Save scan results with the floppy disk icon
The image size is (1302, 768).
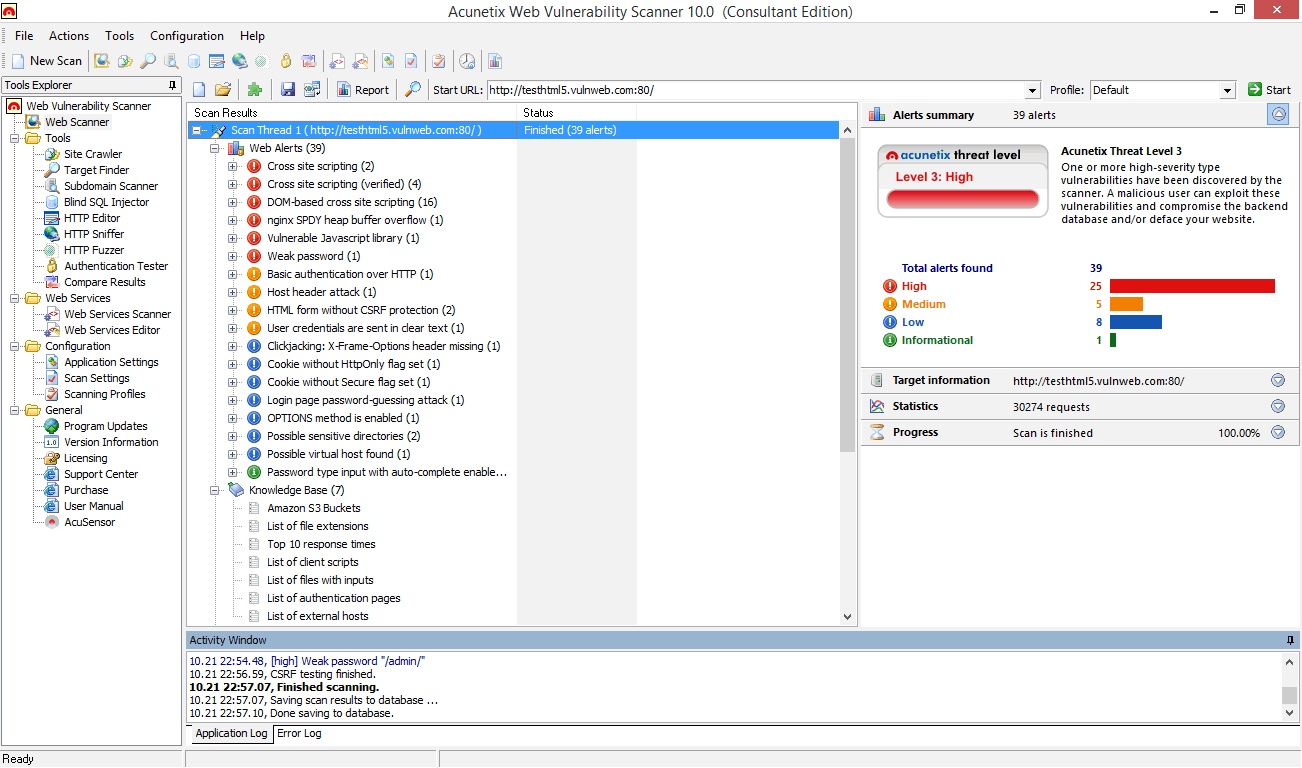click(288, 90)
